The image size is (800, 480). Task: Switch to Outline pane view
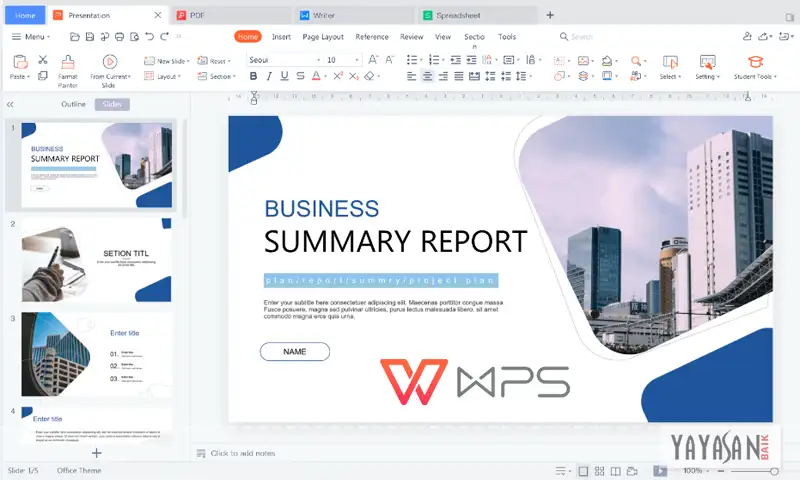pyautogui.click(x=73, y=104)
